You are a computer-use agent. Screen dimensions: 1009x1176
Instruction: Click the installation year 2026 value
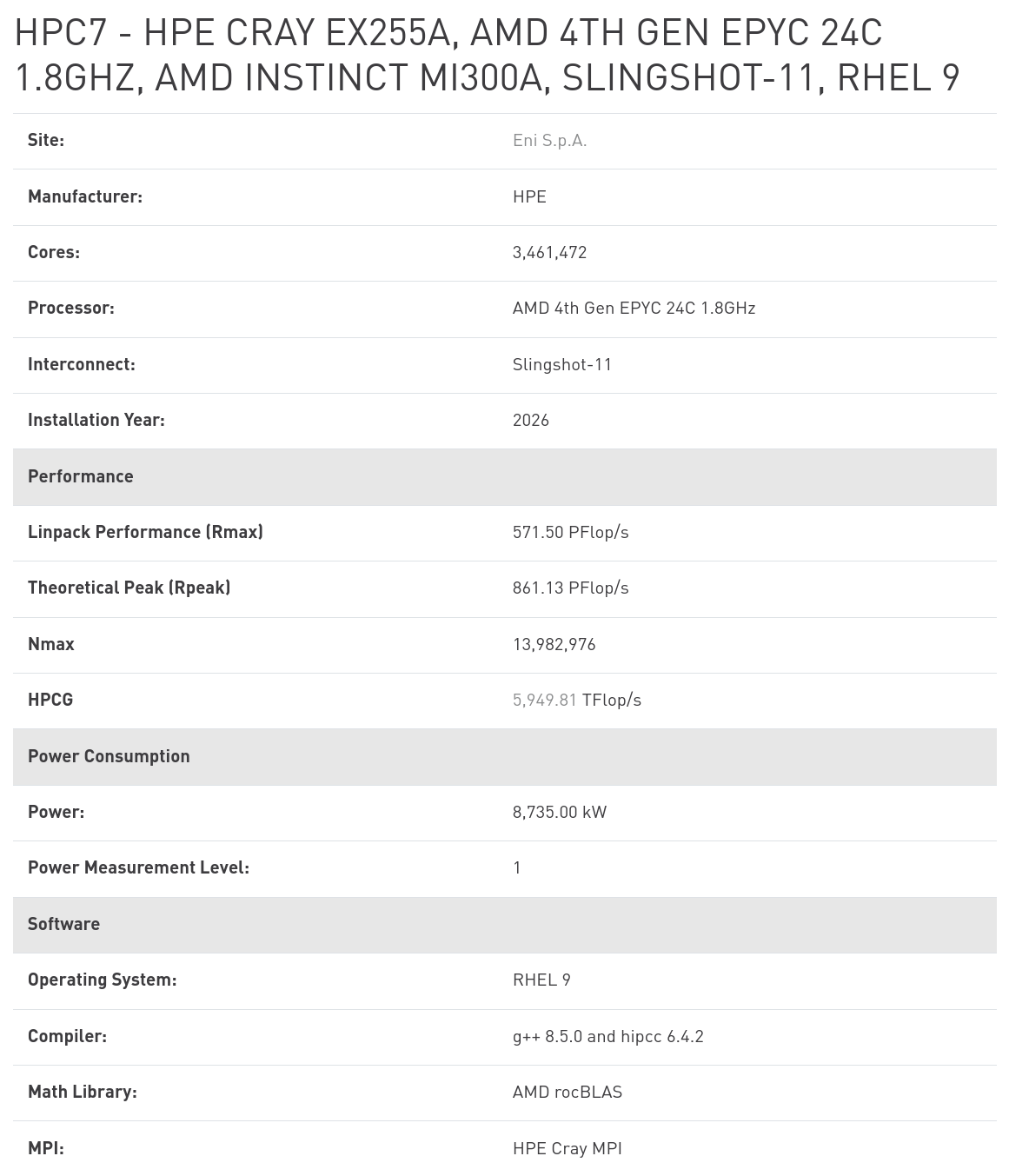click(x=531, y=421)
